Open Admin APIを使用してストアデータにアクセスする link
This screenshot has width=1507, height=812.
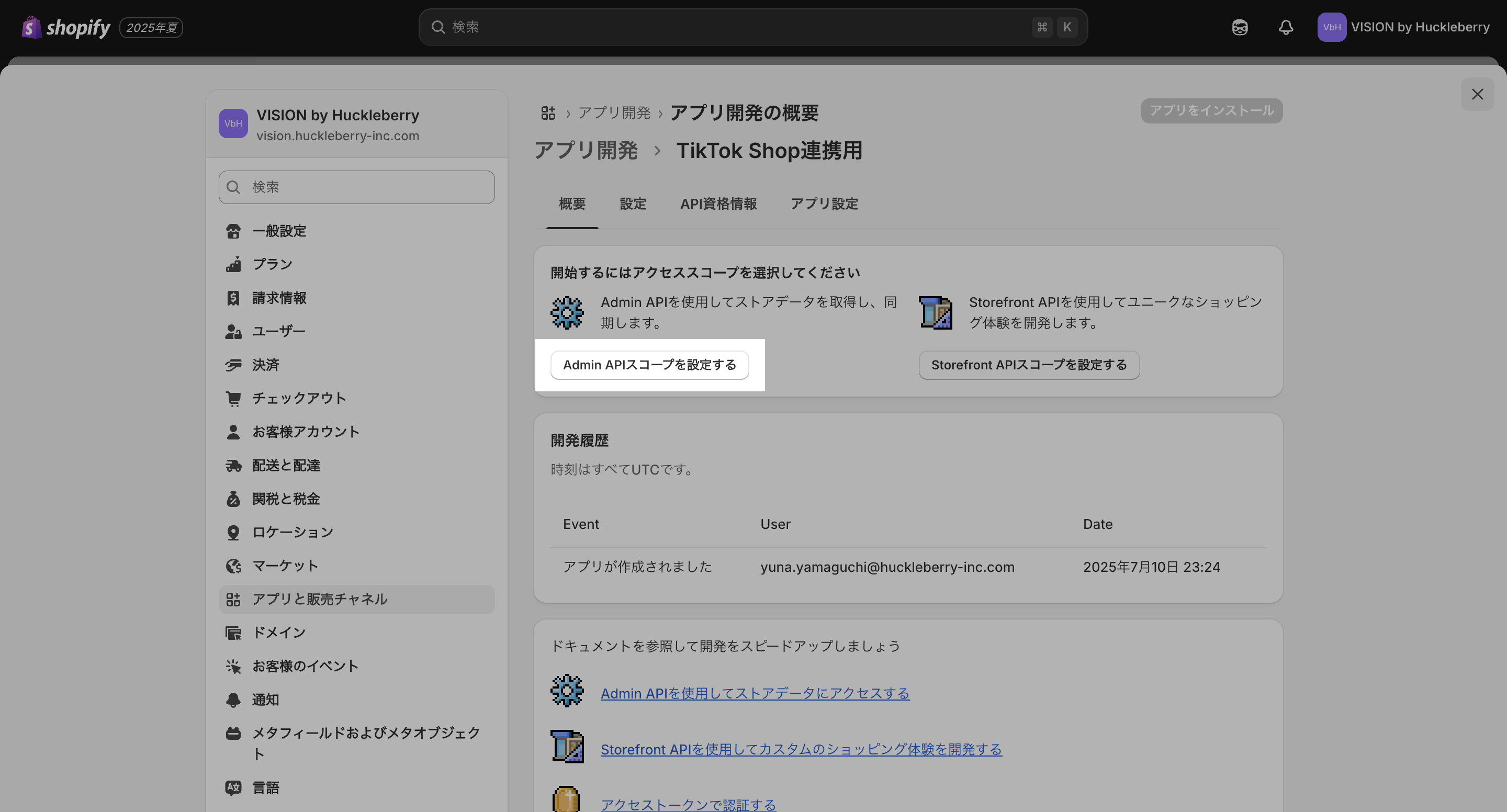pos(755,693)
